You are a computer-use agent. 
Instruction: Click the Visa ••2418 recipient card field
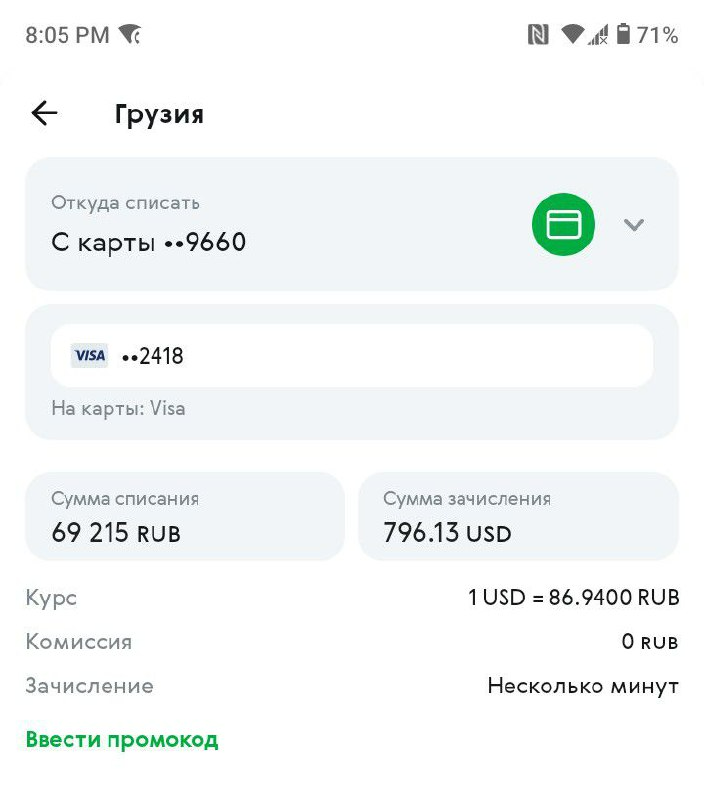click(352, 355)
